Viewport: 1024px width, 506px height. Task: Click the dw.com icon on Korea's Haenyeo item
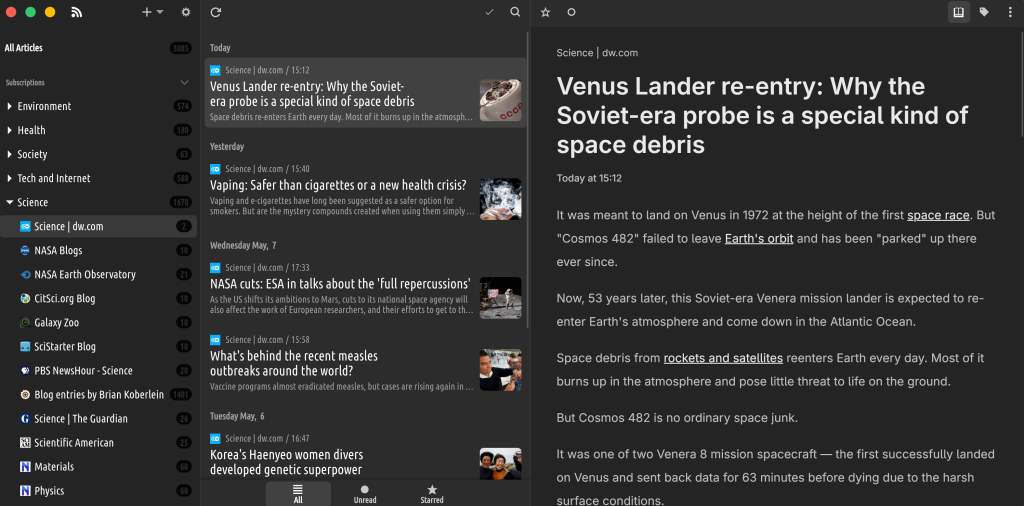[x=215, y=438]
